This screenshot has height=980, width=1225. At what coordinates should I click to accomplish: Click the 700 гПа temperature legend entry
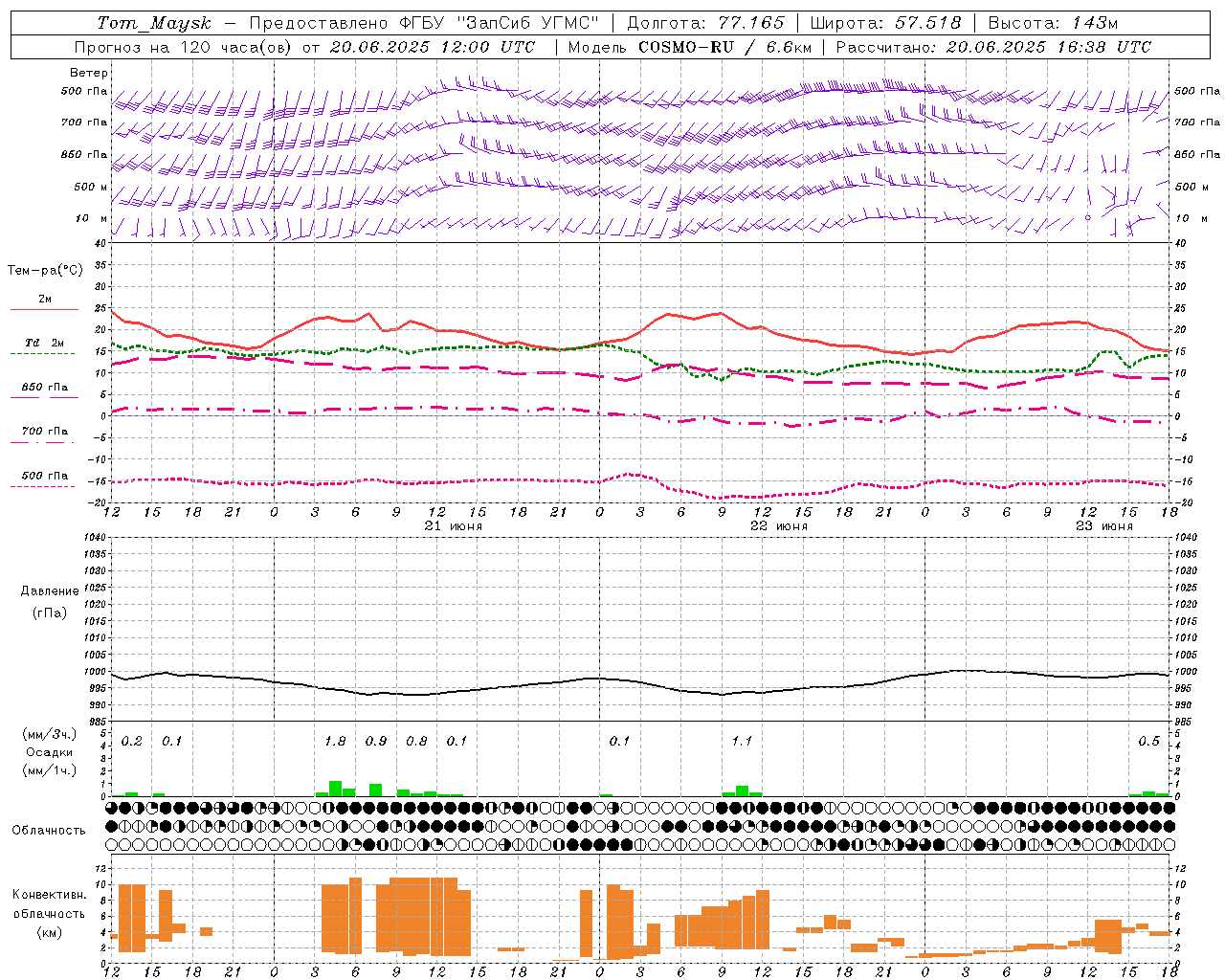[45, 431]
